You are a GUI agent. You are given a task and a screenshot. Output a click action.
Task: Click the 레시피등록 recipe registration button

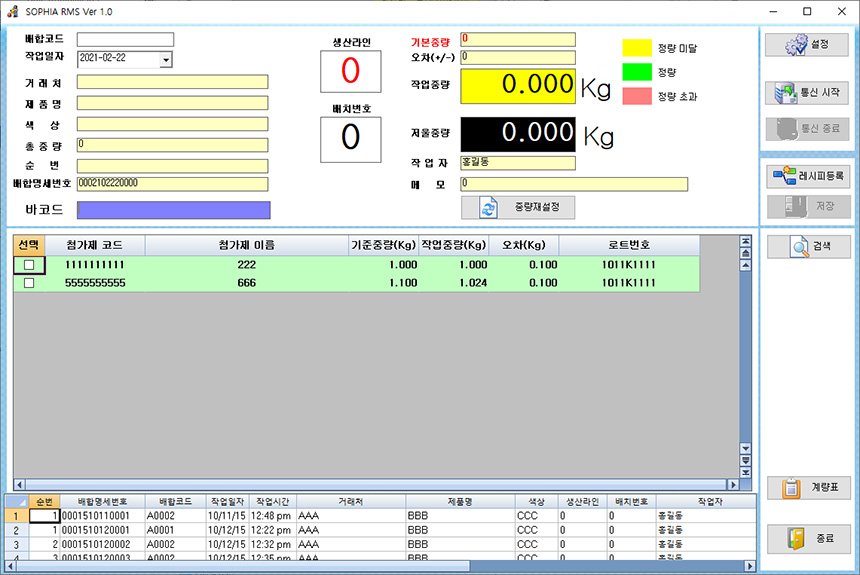(x=808, y=177)
